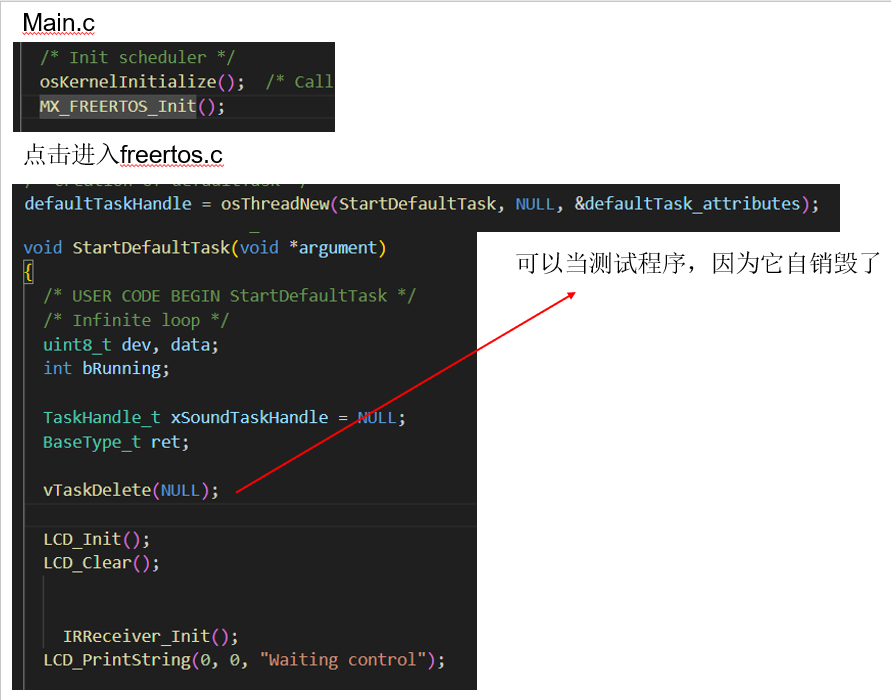Click the '*argument' parameter
Image resolution: width=891 pixels, height=700 pixels.
[x=332, y=248]
